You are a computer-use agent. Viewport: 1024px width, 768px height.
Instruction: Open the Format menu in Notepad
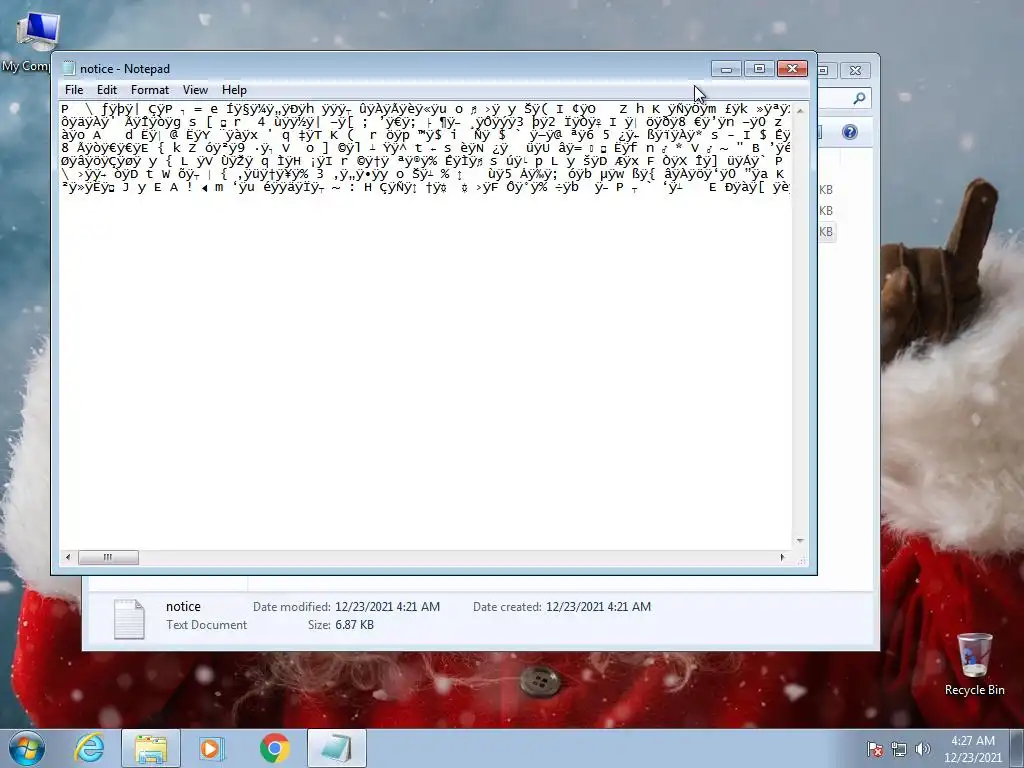[x=150, y=90]
